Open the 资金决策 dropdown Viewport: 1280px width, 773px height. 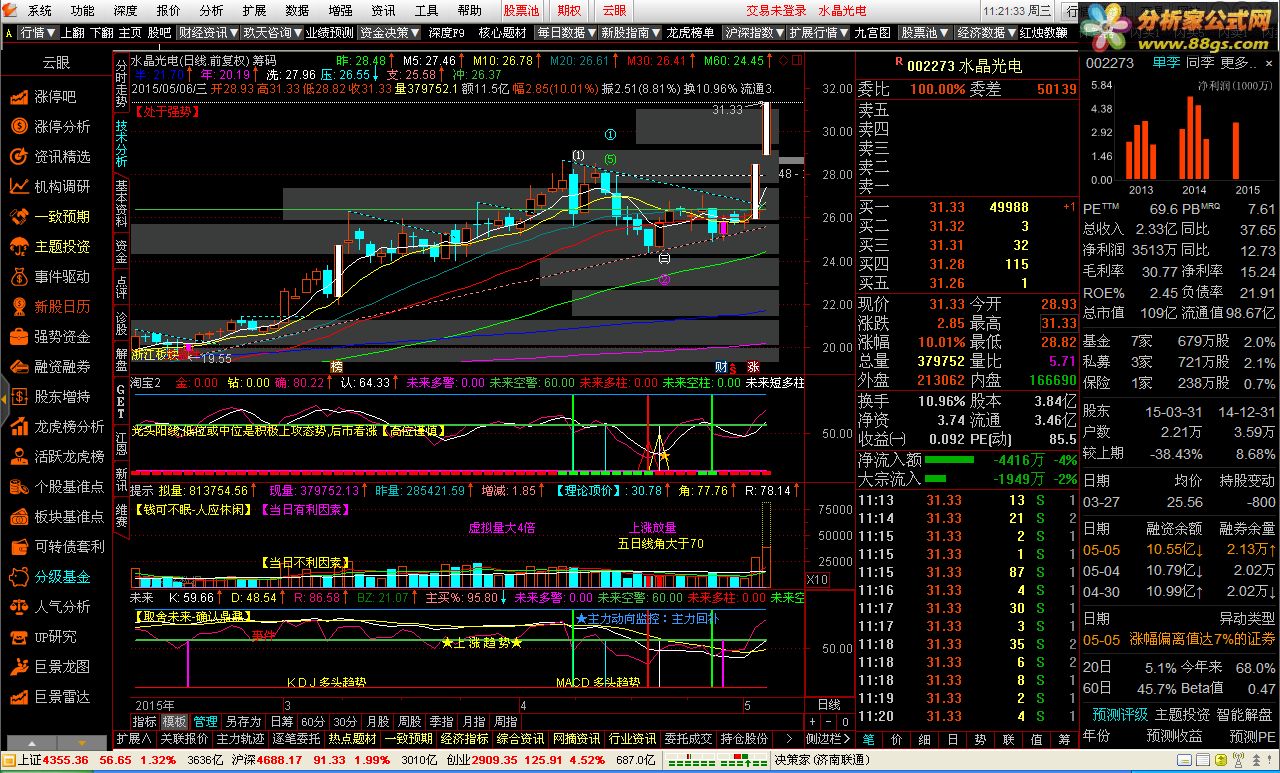(x=391, y=32)
